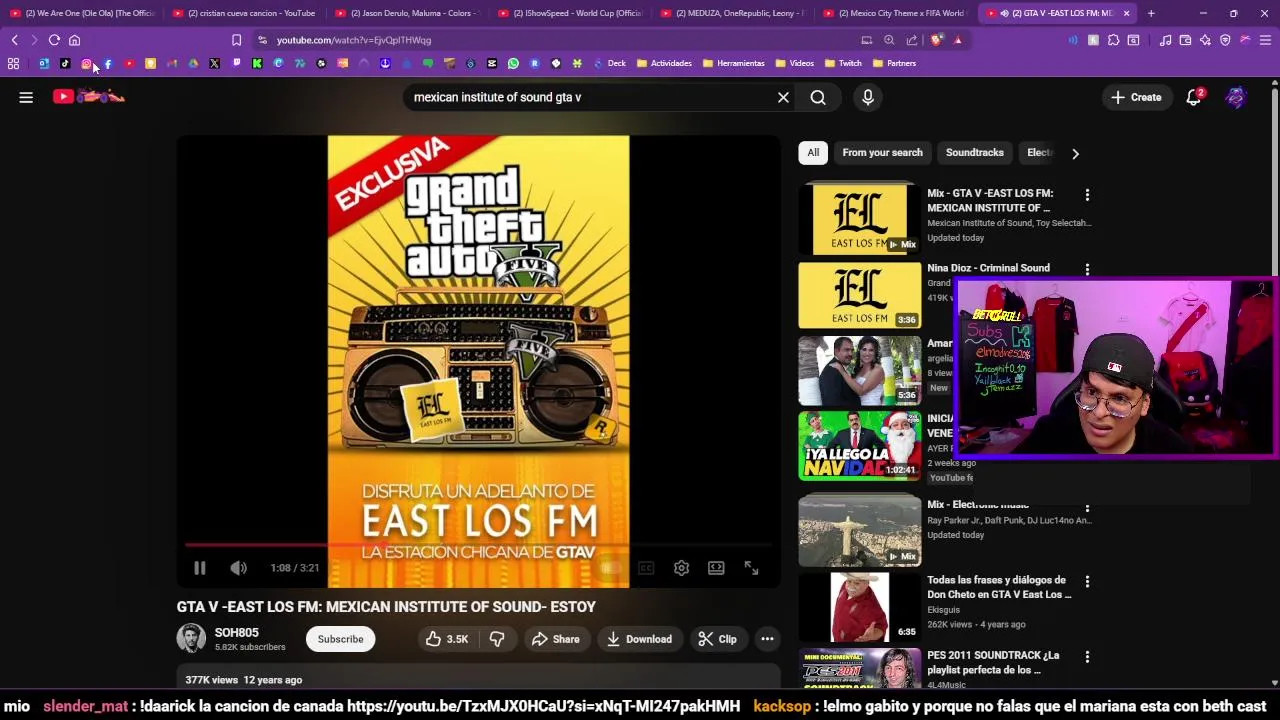The image size is (1280, 720).
Task: Open the SOH805 channel name link
Action: (236, 632)
